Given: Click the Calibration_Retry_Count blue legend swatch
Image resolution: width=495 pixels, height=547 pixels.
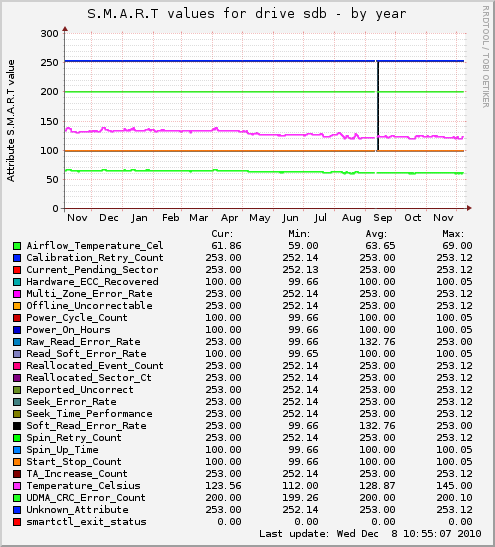Looking at the screenshot, I should (x=17, y=258).
